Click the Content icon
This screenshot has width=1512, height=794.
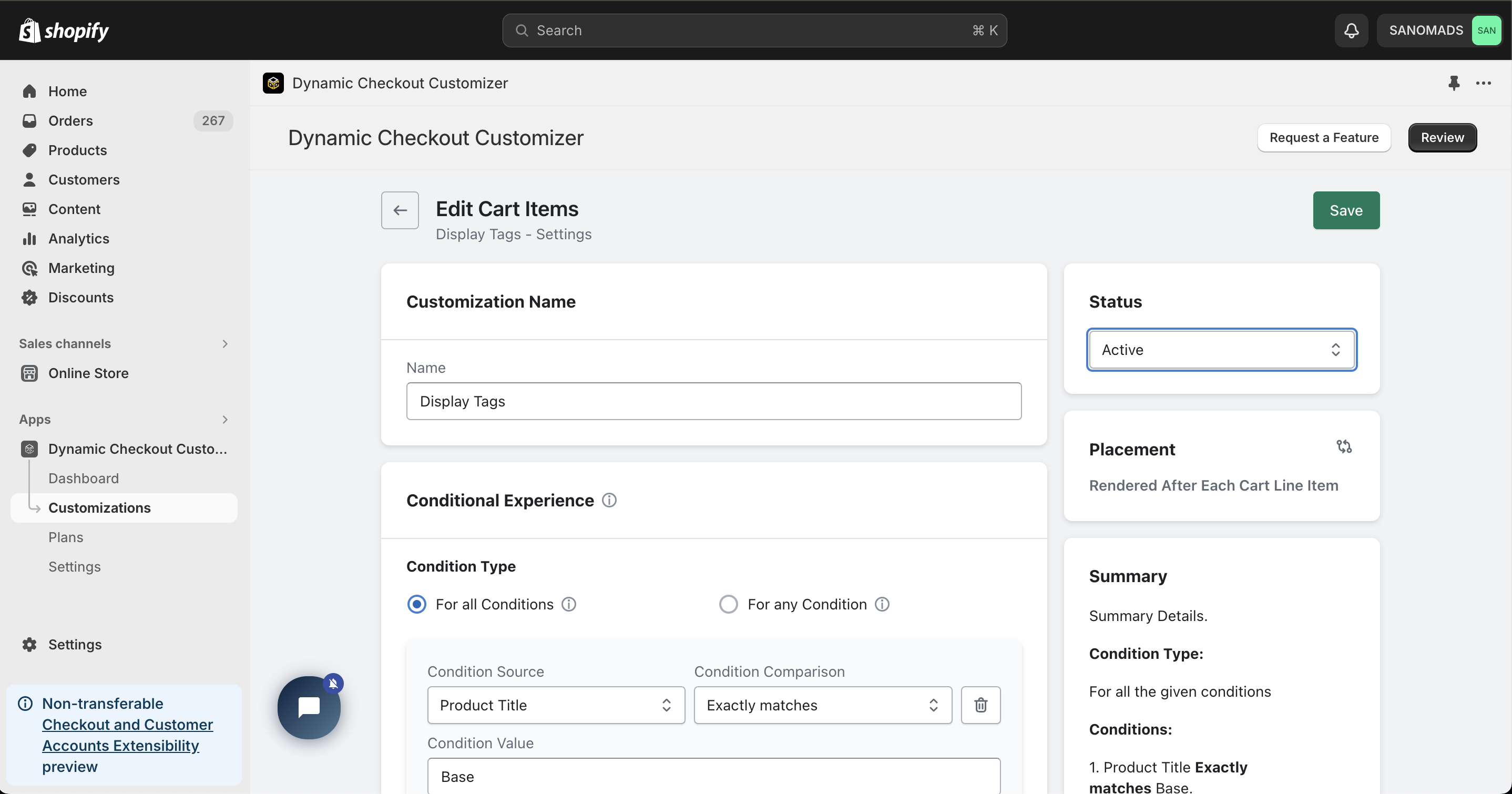coord(29,208)
